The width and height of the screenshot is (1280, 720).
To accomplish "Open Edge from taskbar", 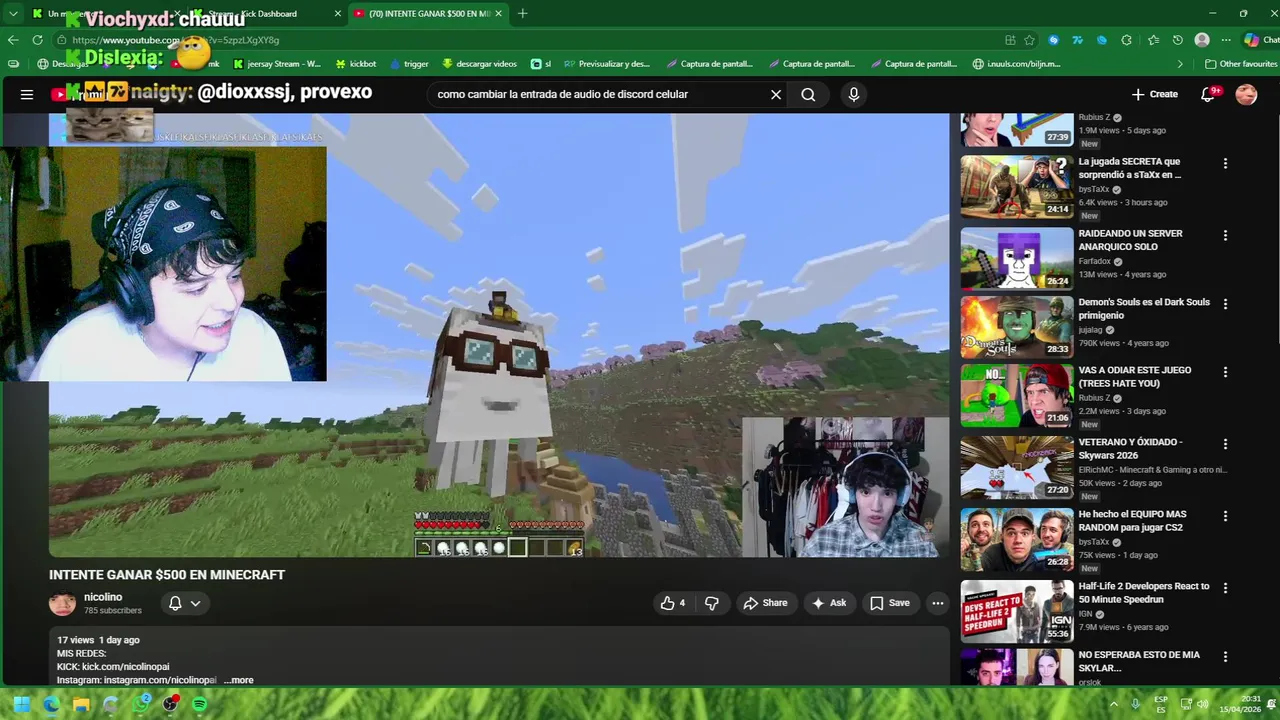I will (x=51, y=704).
